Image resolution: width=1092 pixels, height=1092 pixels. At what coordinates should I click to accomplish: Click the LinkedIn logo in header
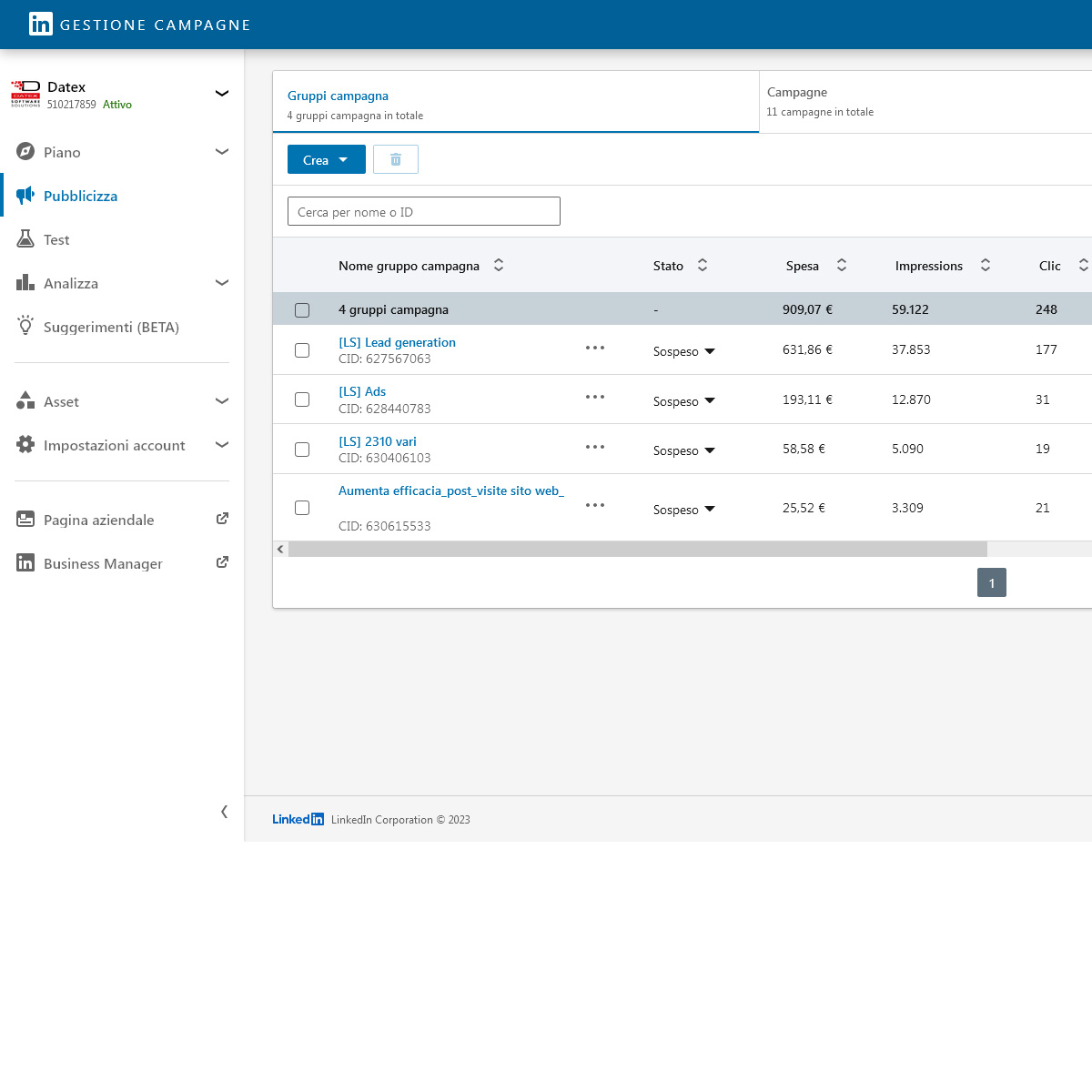(x=40, y=25)
